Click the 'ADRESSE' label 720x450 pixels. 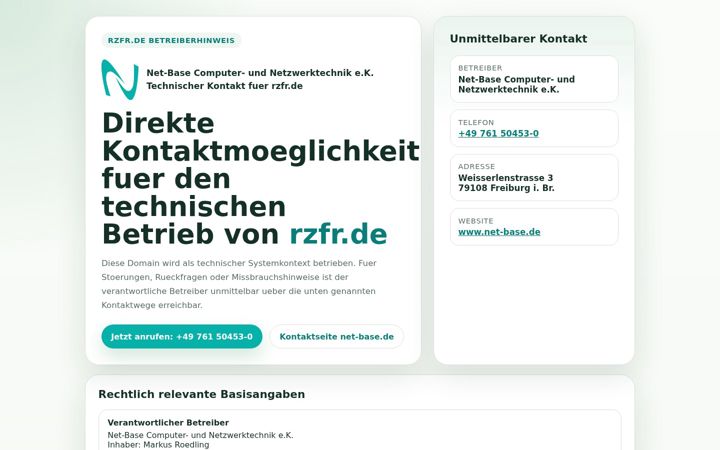click(477, 167)
